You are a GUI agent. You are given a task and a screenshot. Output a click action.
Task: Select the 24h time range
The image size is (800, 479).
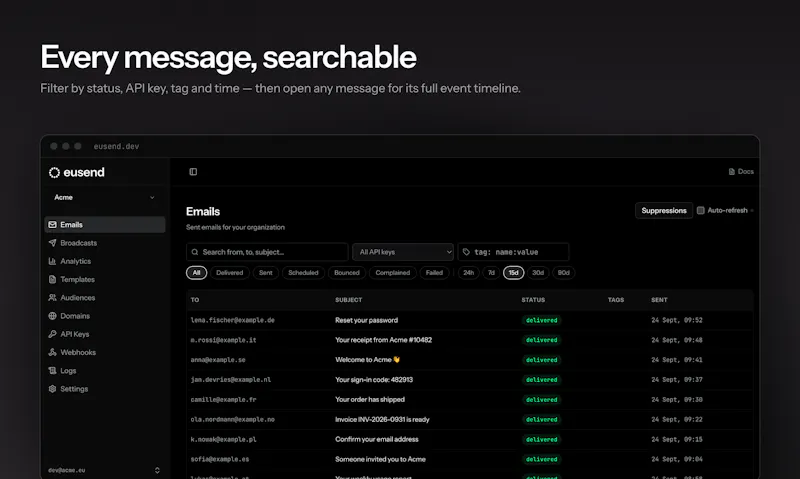pyautogui.click(x=468, y=273)
